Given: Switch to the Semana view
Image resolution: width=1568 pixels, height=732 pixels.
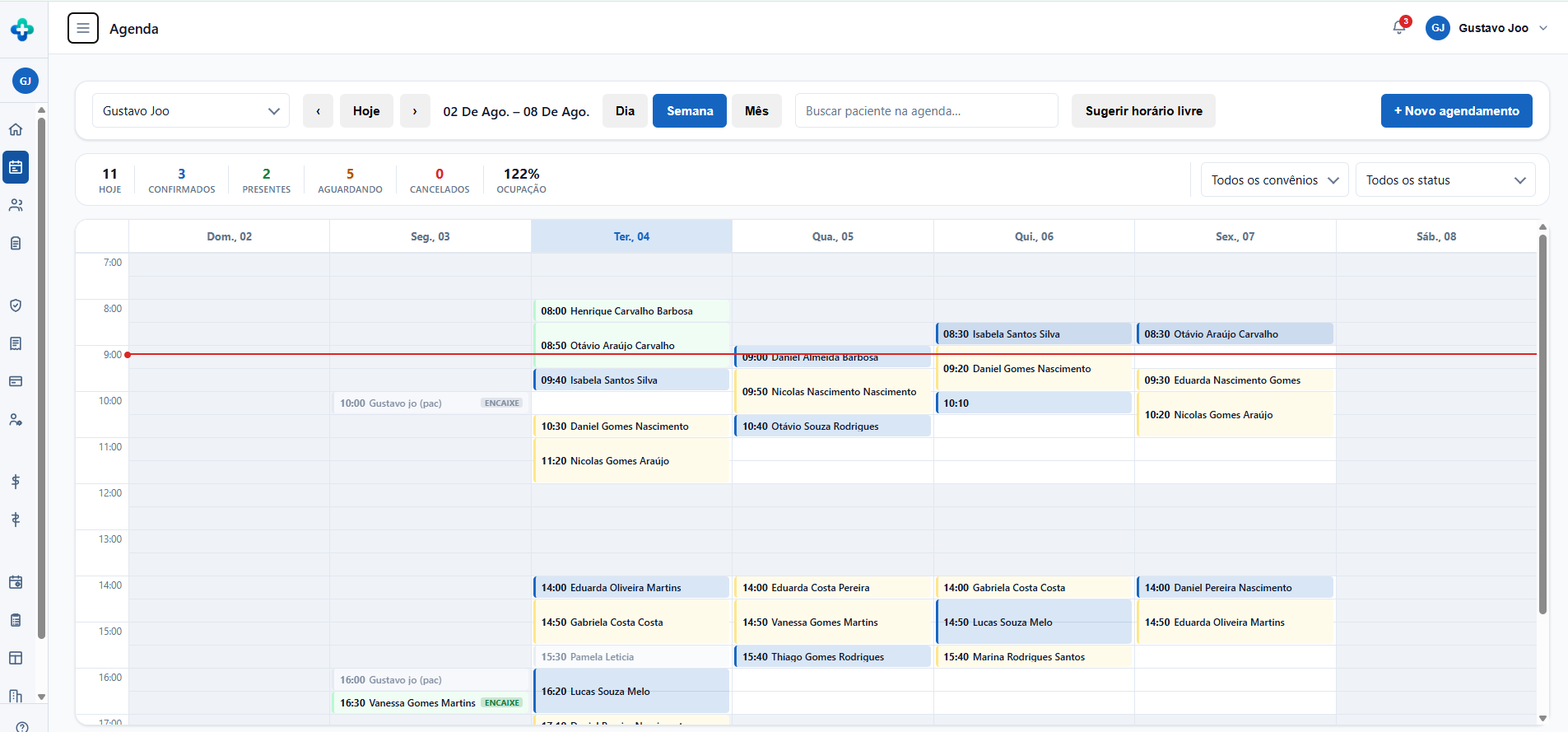Looking at the screenshot, I should click(x=690, y=111).
